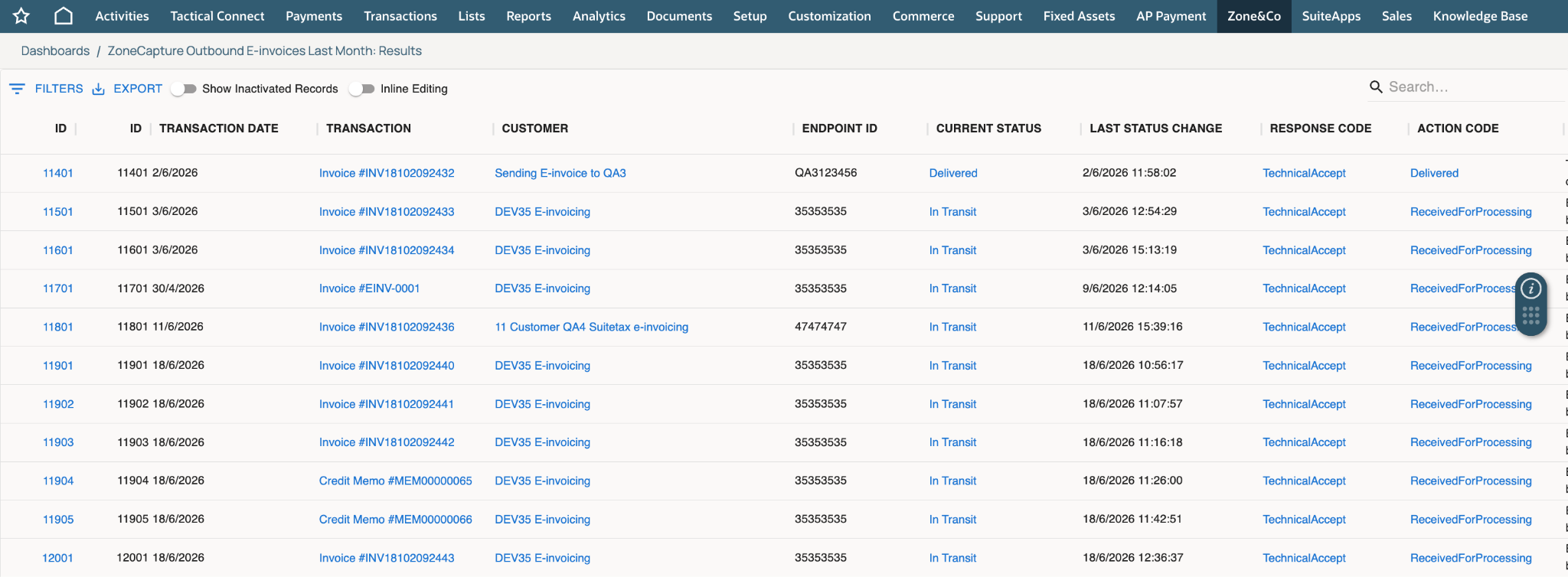
Task: Sort by RESPONSE CODE column header
Action: [1320, 129]
